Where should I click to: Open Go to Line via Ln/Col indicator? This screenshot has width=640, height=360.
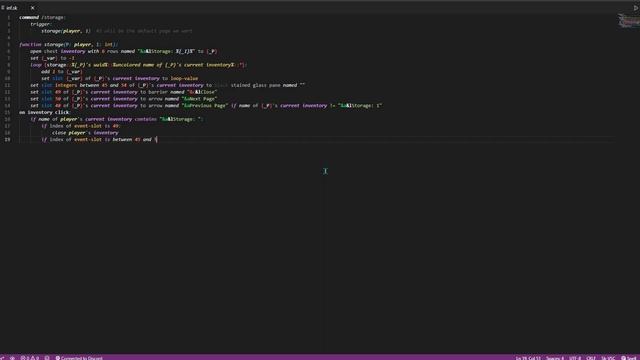point(528,358)
